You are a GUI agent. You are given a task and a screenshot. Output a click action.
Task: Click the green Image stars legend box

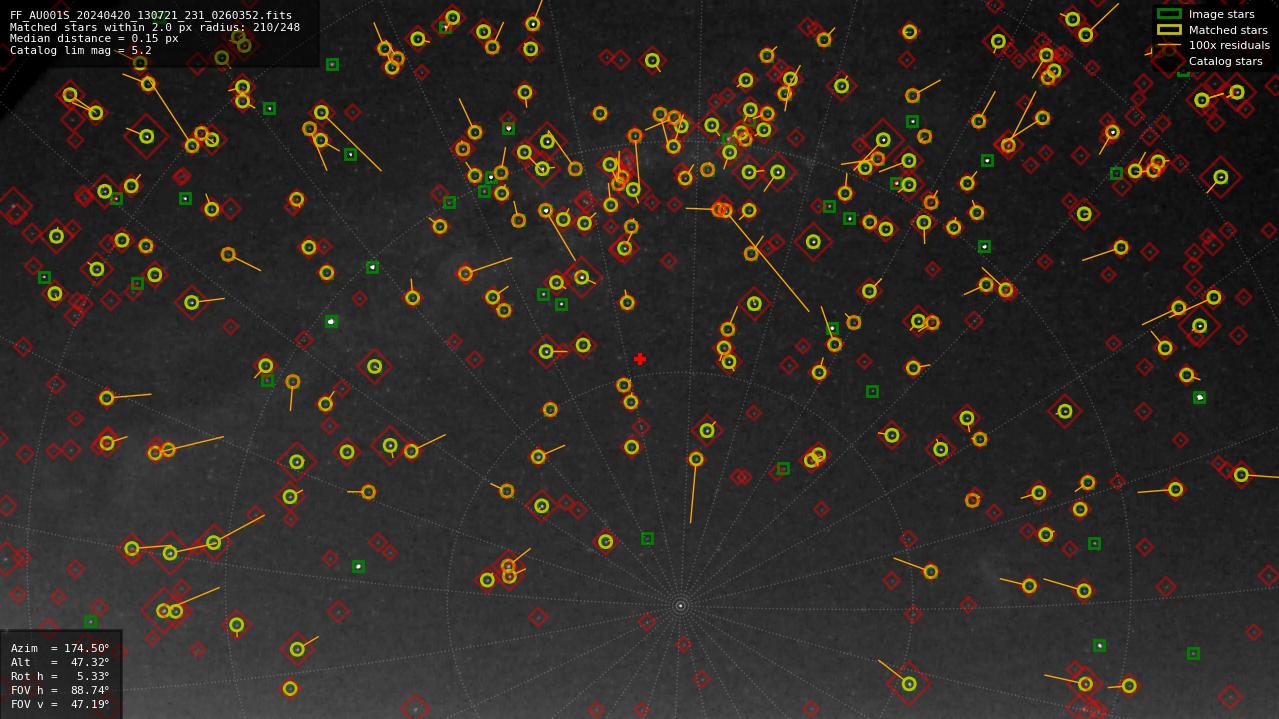coord(1169,14)
